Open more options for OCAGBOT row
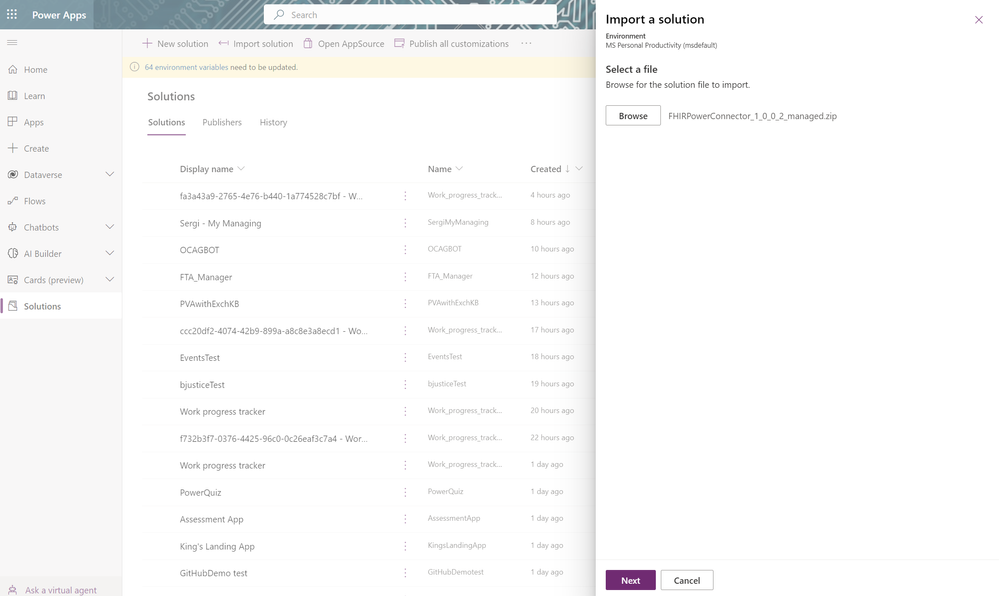Image resolution: width=999 pixels, height=596 pixels. click(x=405, y=249)
